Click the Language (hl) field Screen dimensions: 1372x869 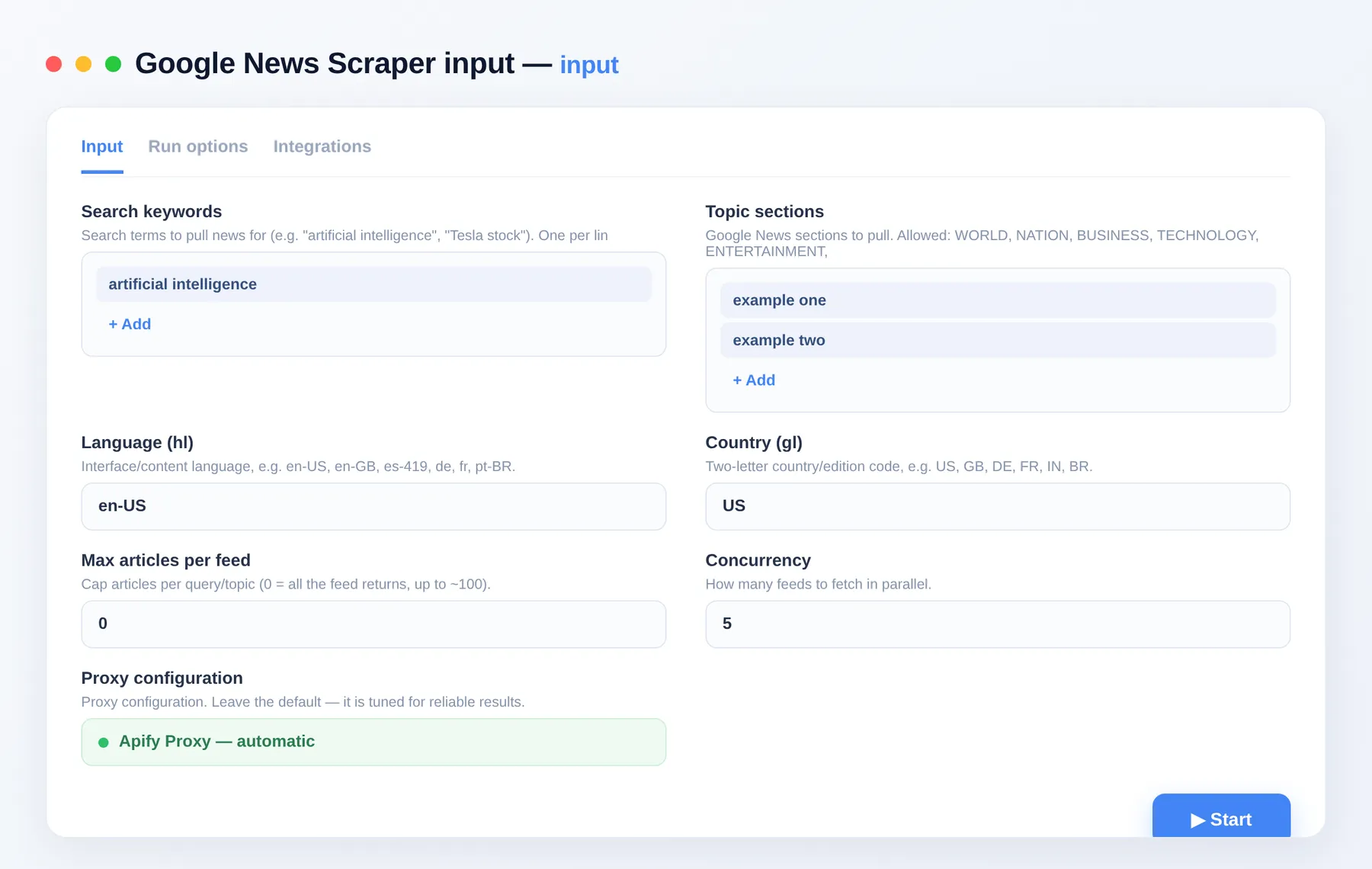tap(373, 506)
